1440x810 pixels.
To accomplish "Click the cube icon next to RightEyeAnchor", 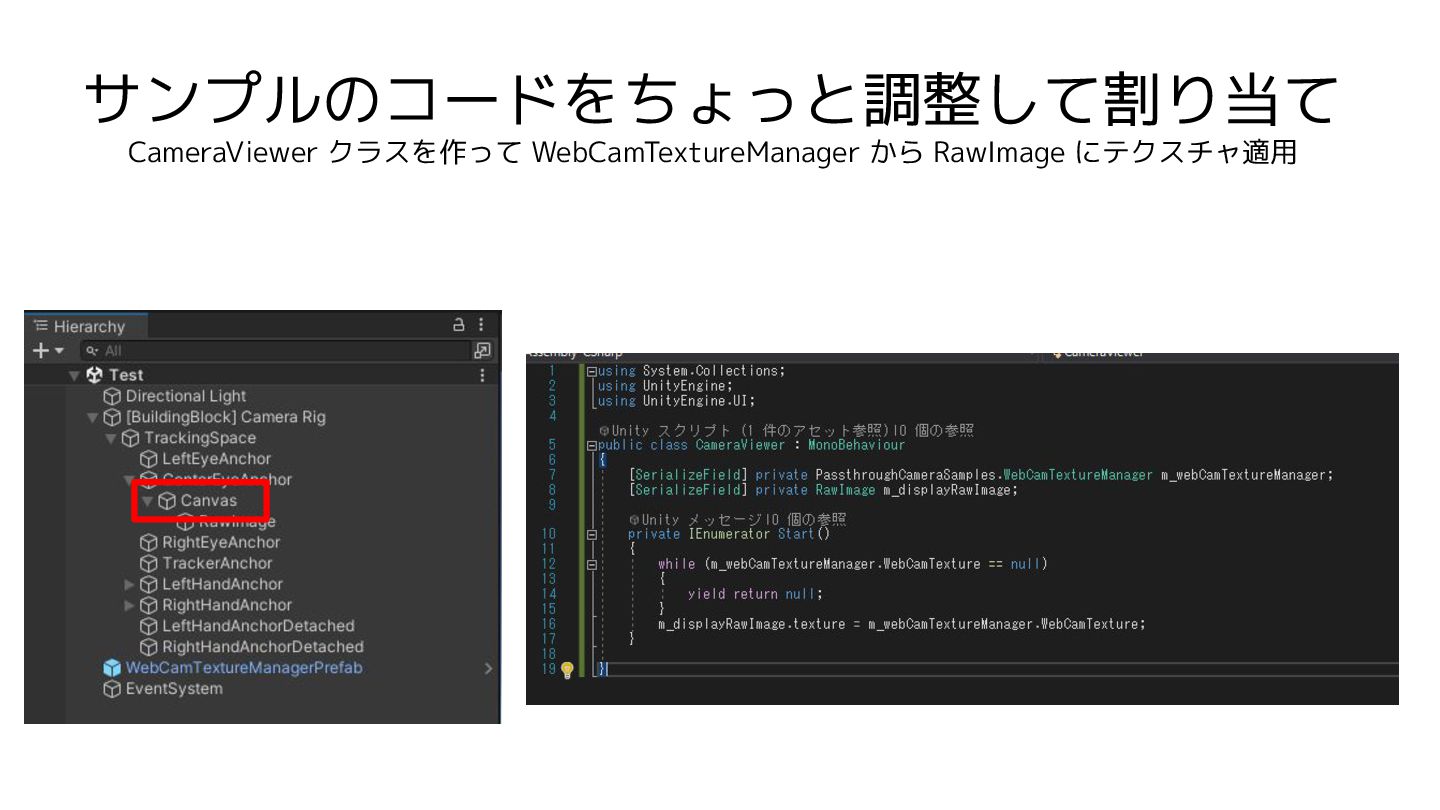I will (149, 543).
